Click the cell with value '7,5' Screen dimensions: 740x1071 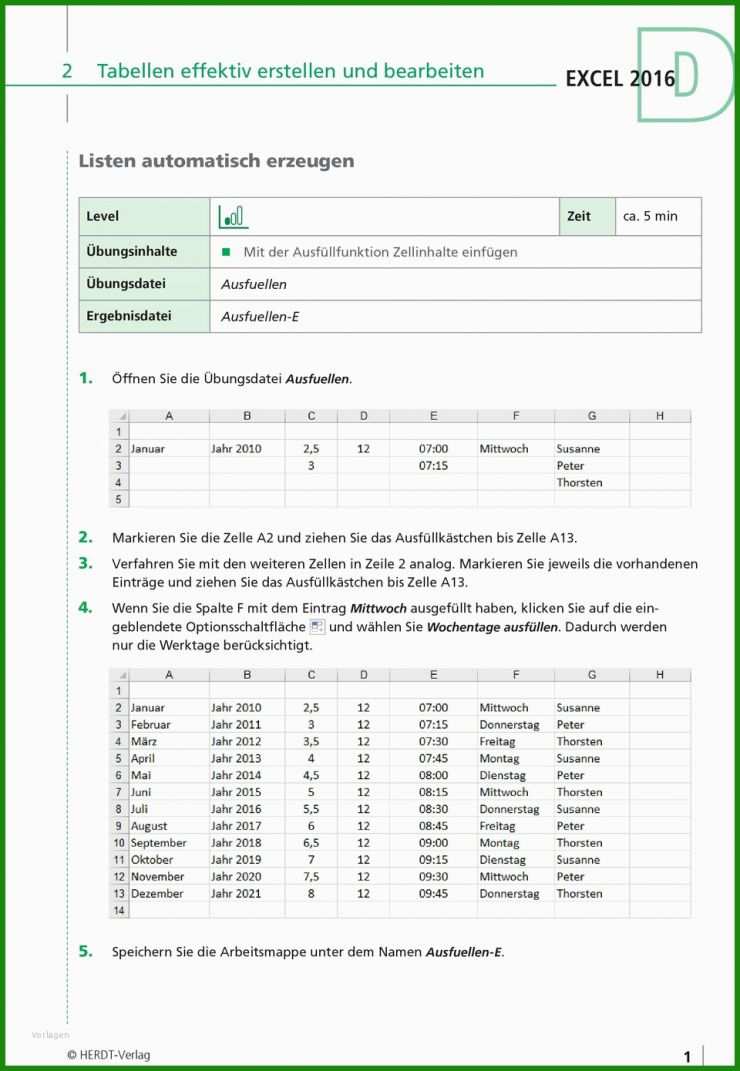point(311,877)
